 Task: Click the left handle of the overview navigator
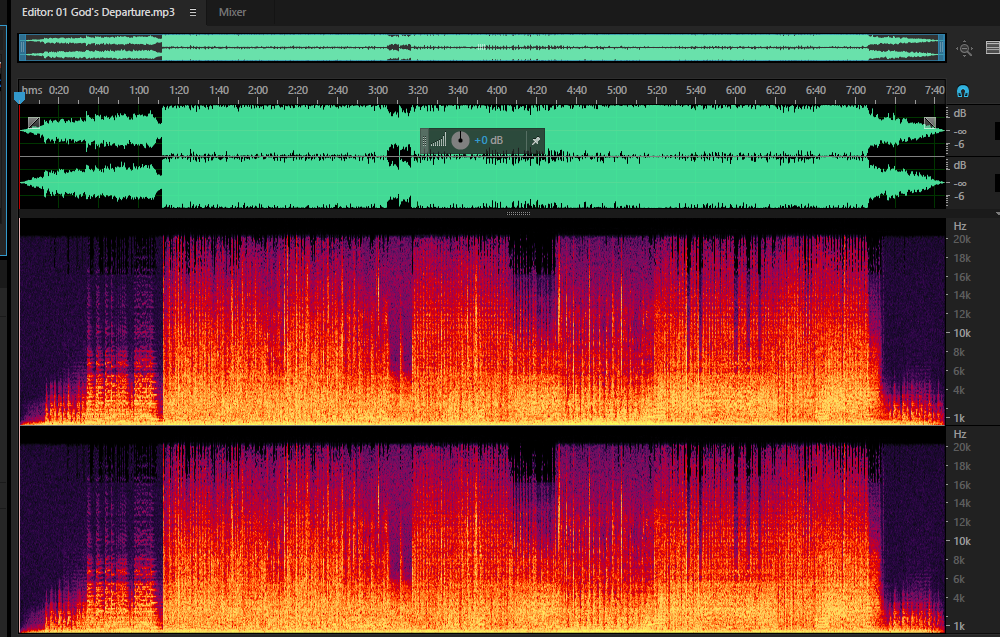[x=23, y=48]
